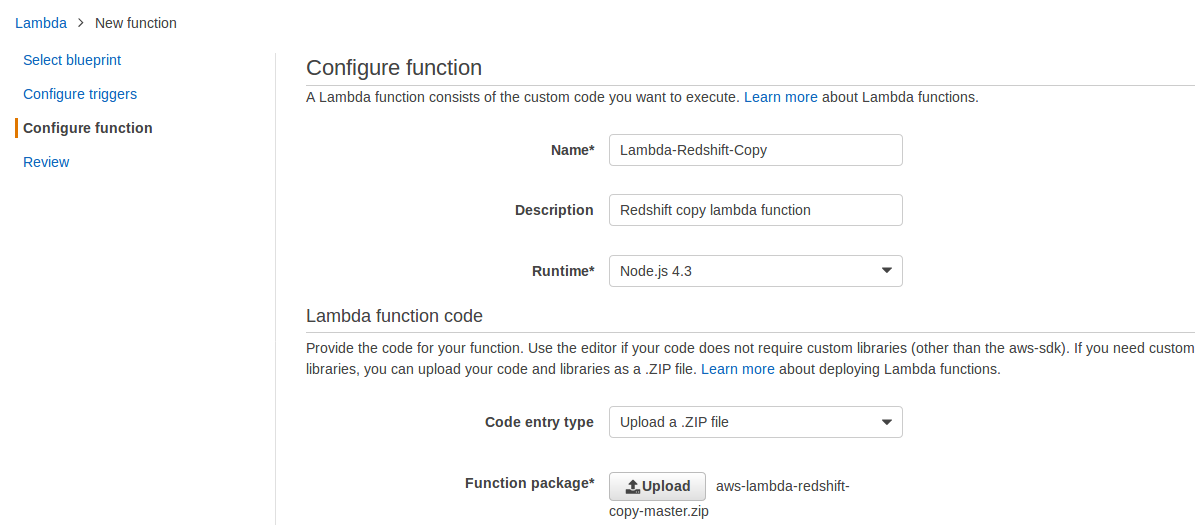Image resolution: width=1195 pixels, height=525 pixels.
Task: Click the Node.js 4.3 runtime selector
Action: pos(740,271)
